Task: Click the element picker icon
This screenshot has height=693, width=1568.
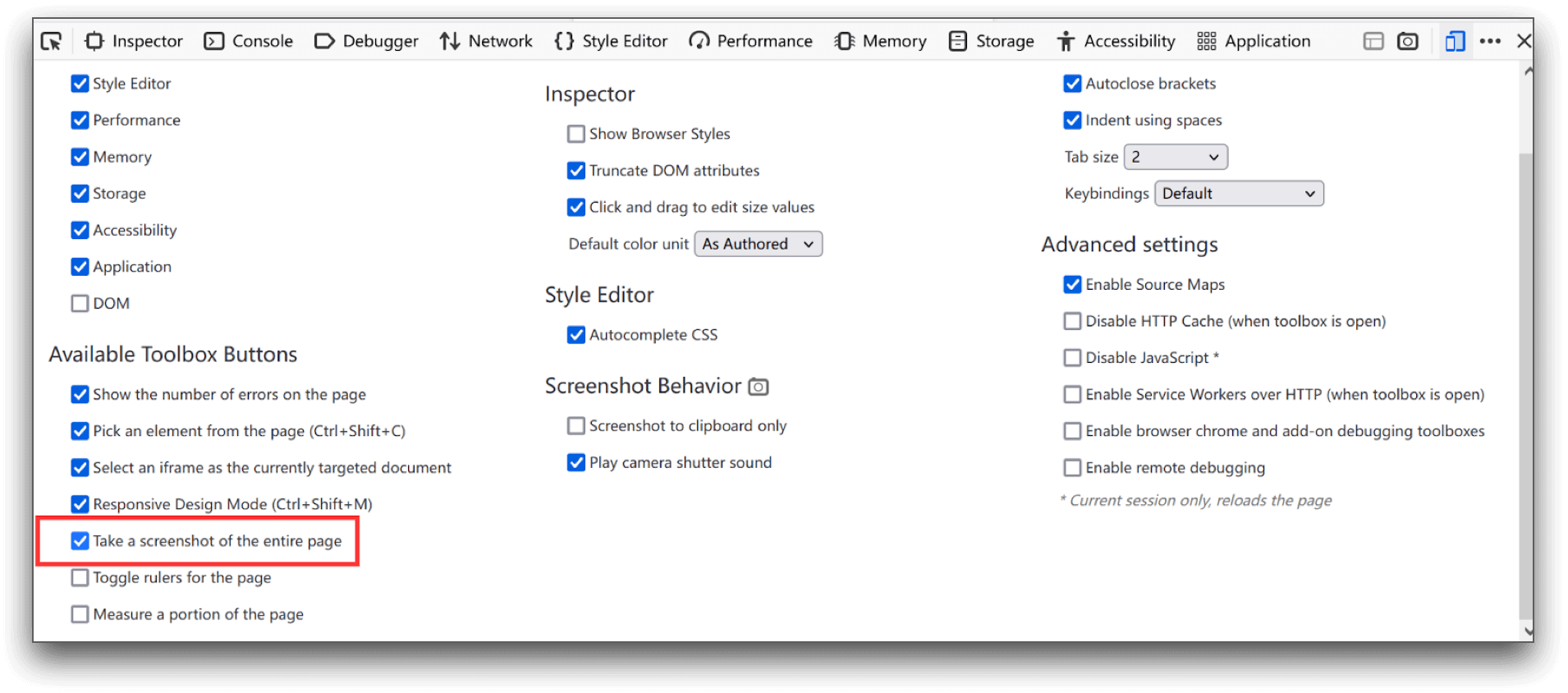Action: point(51,41)
